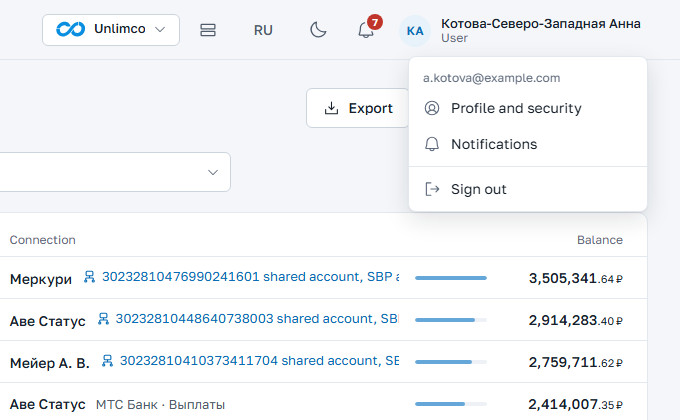This screenshot has width=680, height=420.
Task: Click the Export button
Action: tap(358, 108)
